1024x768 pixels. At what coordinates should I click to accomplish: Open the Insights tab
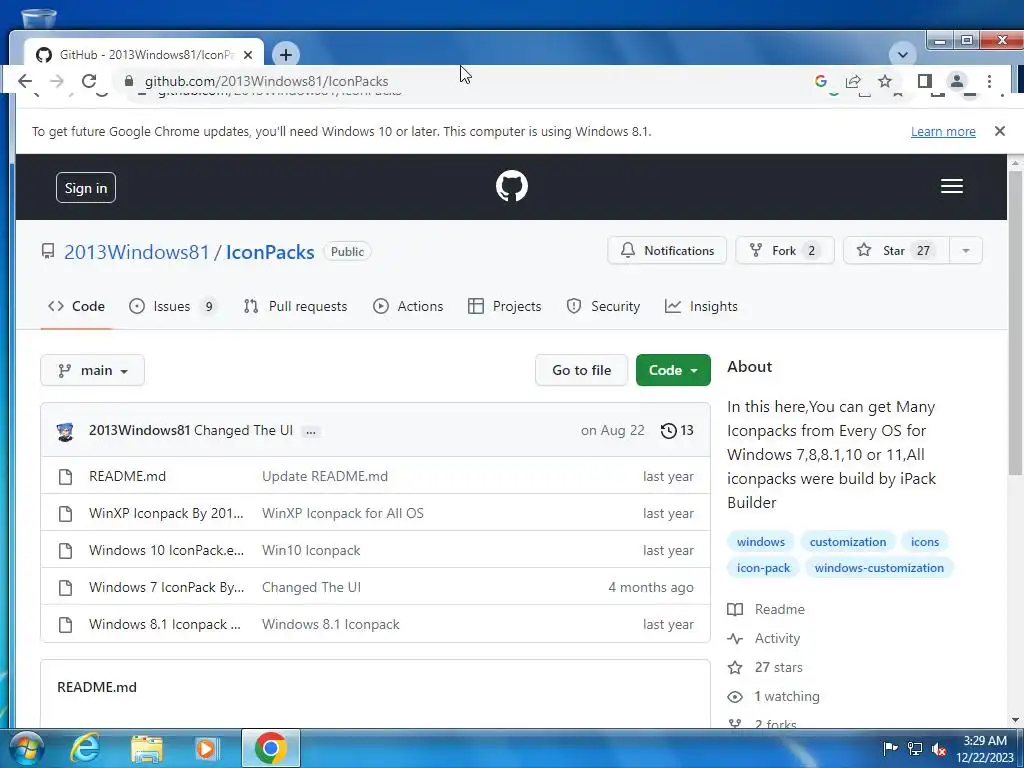click(701, 306)
